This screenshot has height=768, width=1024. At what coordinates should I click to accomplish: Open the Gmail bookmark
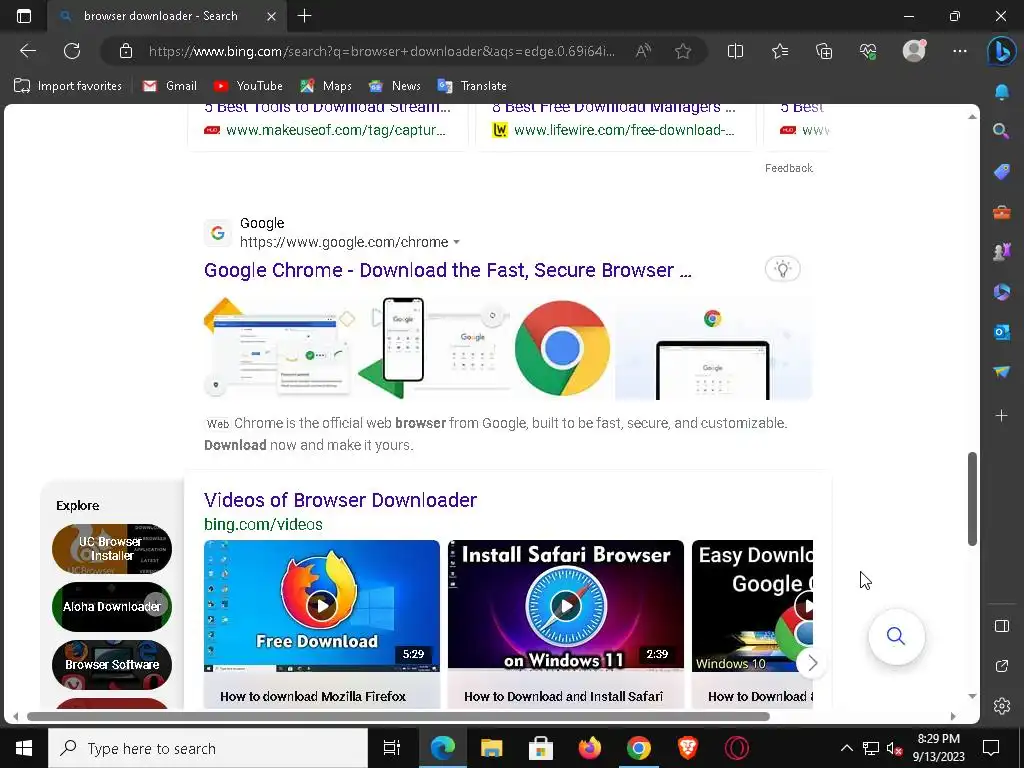click(x=170, y=86)
